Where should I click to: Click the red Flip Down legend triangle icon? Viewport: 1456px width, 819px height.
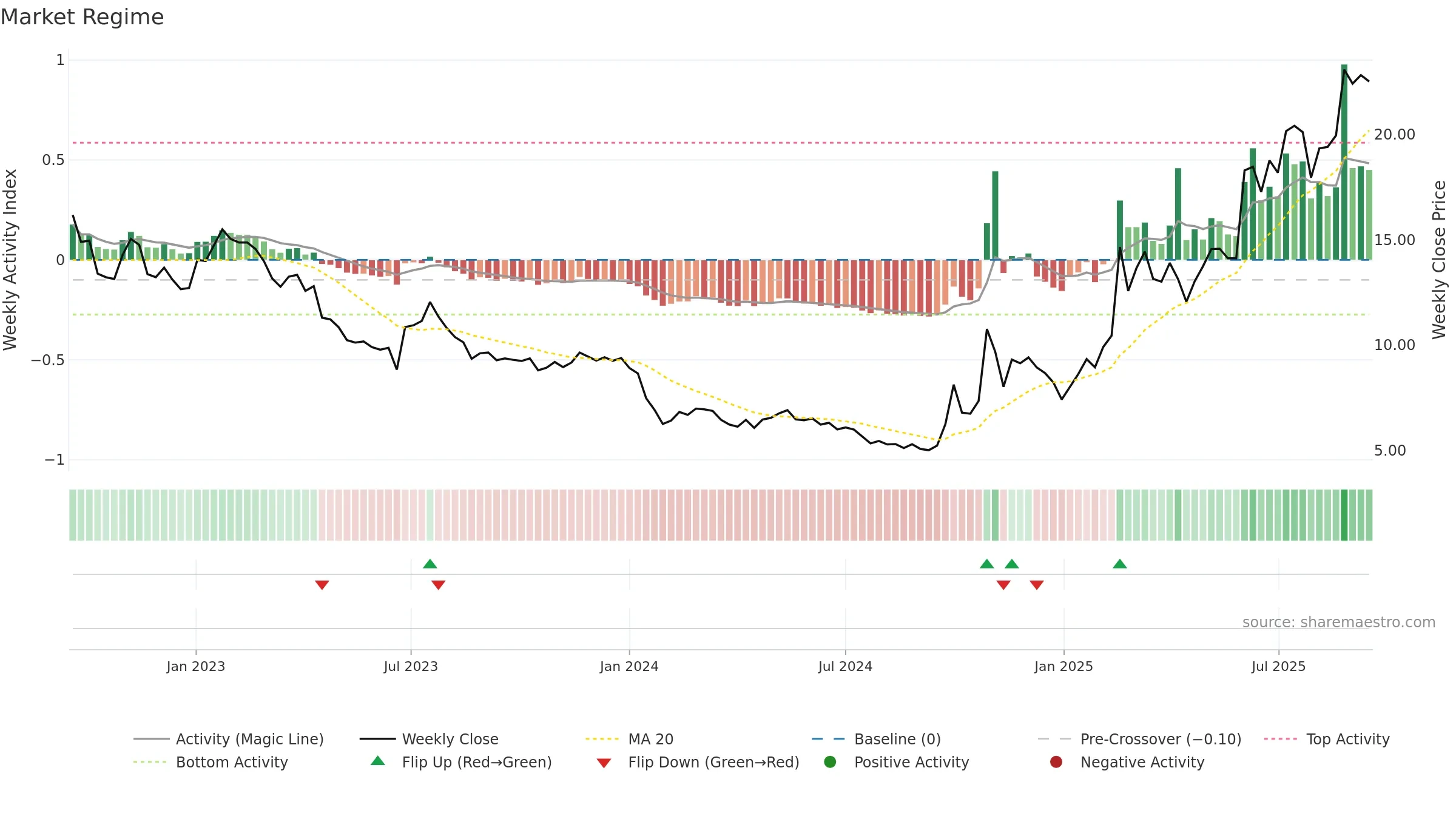[x=604, y=763]
